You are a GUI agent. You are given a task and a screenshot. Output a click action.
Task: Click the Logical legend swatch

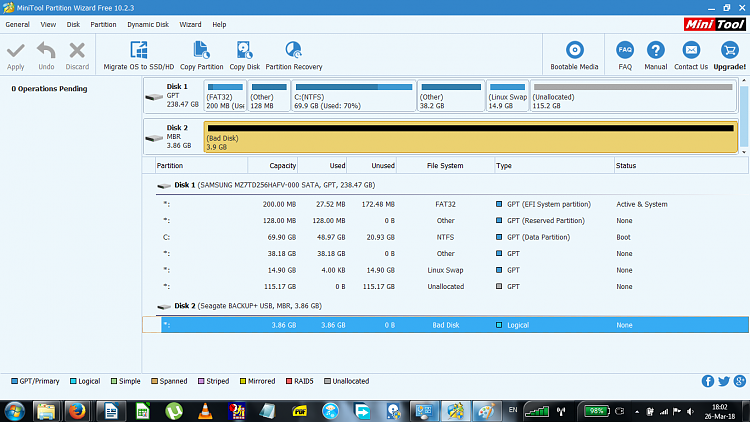[73, 381]
